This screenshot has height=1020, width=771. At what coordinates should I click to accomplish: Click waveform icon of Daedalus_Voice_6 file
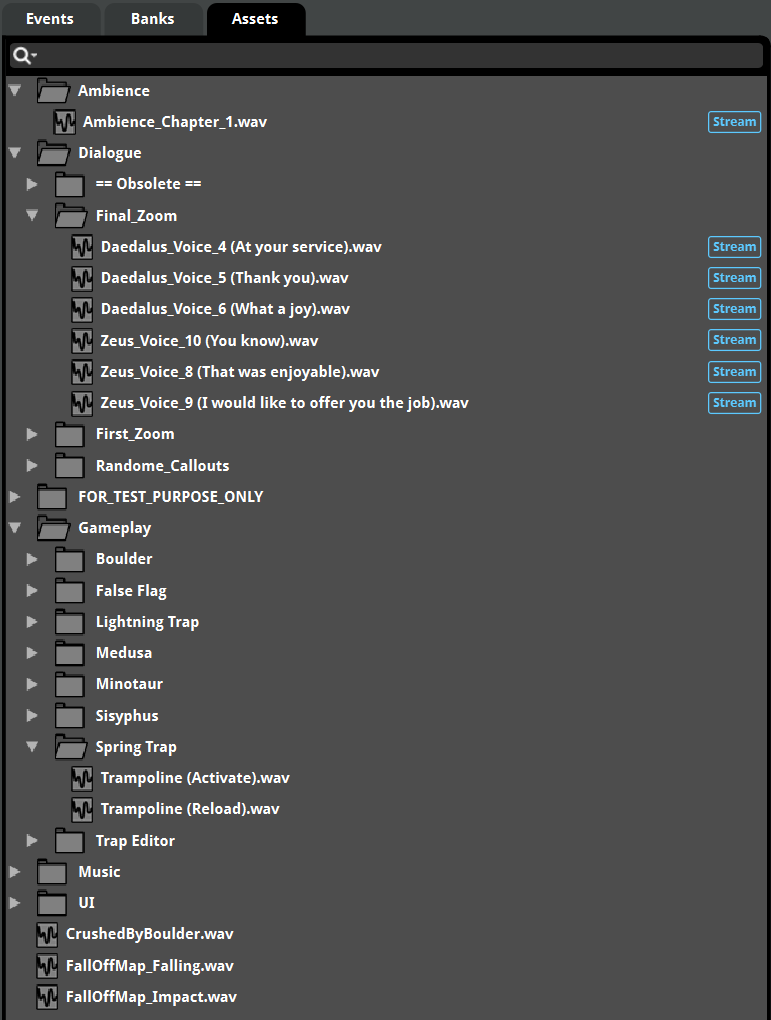click(x=82, y=309)
